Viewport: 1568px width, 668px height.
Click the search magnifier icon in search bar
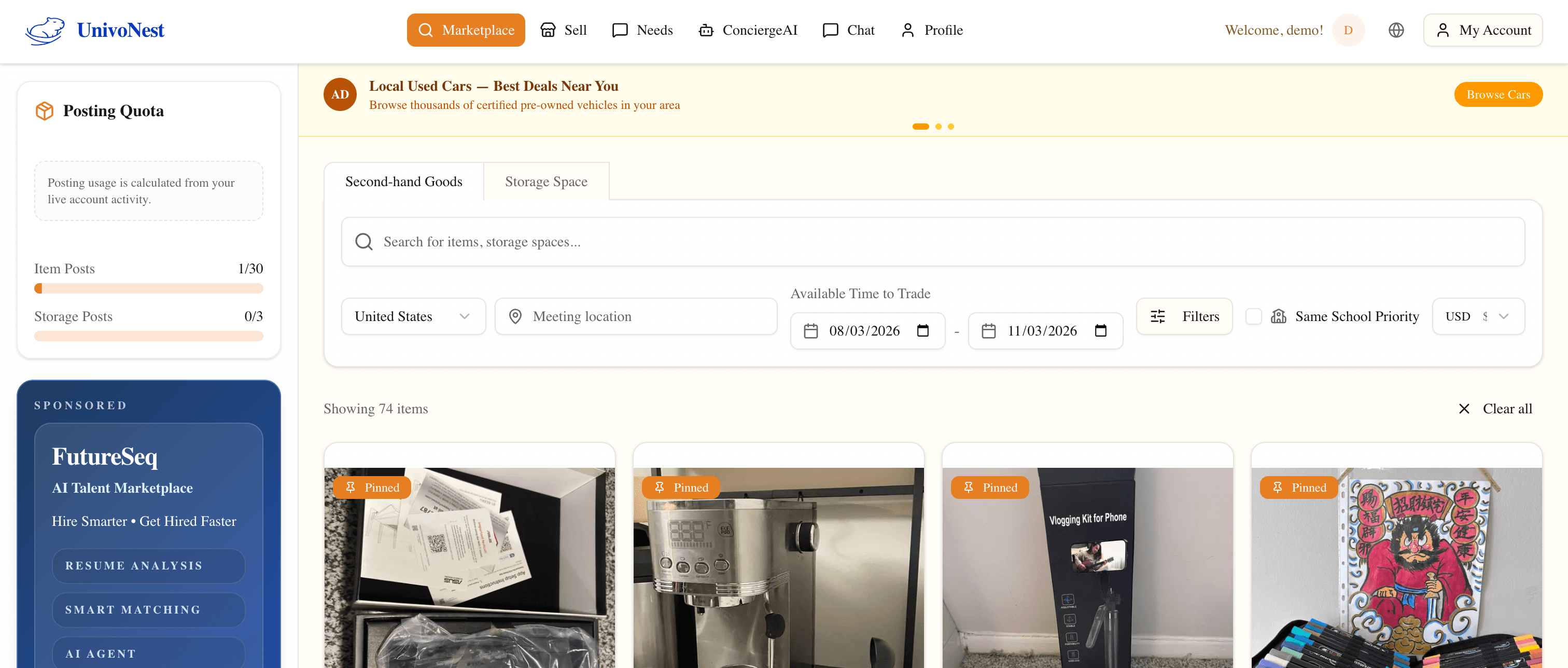click(364, 242)
